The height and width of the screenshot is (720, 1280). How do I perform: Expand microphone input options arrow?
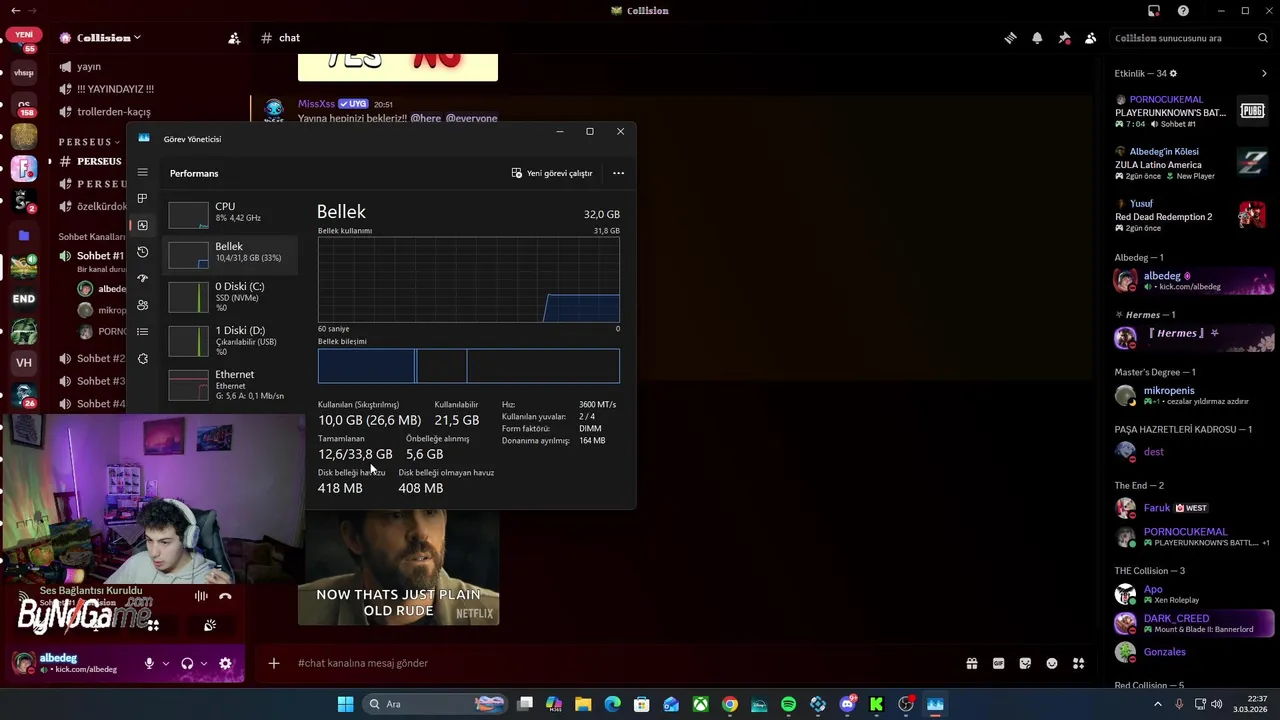pos(166,663)
